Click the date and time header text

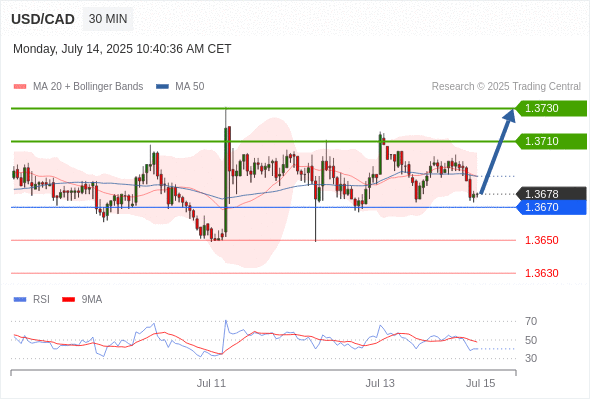click(122, 49)
